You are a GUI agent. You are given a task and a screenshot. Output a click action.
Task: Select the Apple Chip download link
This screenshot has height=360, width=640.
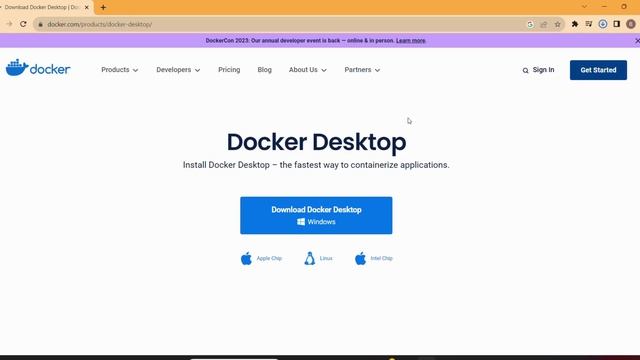point(269,258)
